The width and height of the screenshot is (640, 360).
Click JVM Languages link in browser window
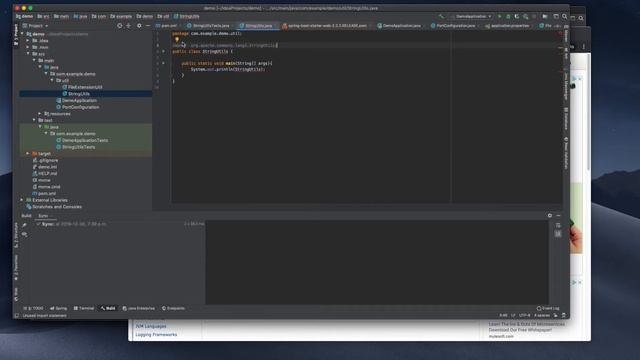tap(151, 326)
